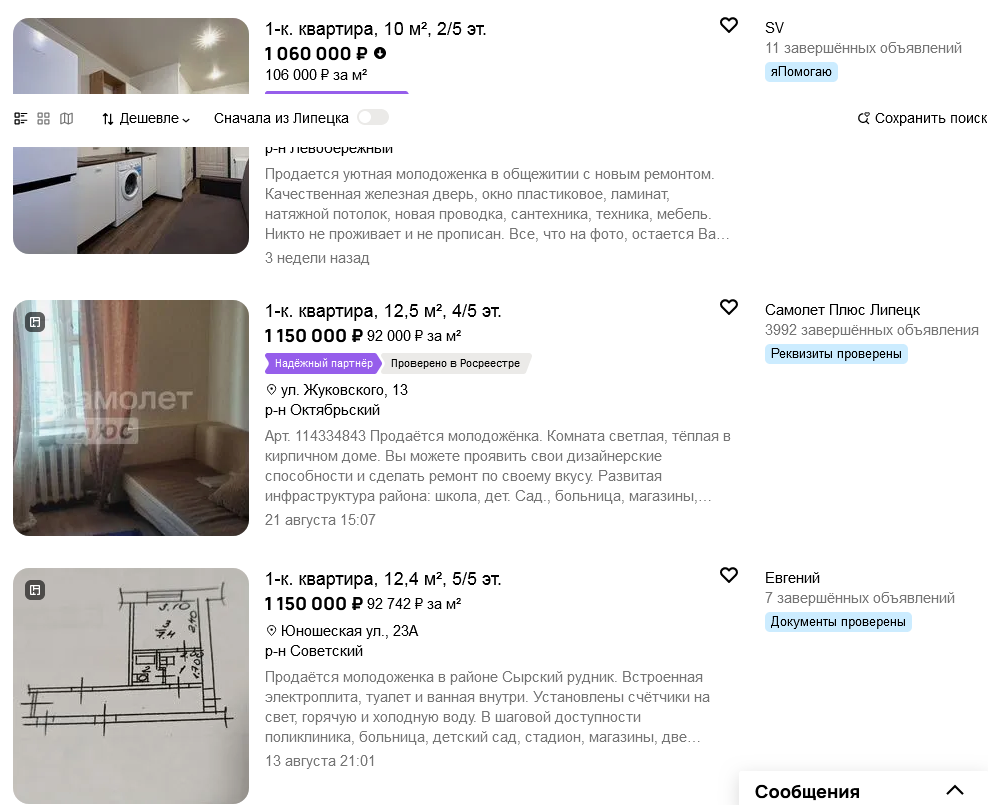Switch to list view layout icon

(x=21, y=118)
